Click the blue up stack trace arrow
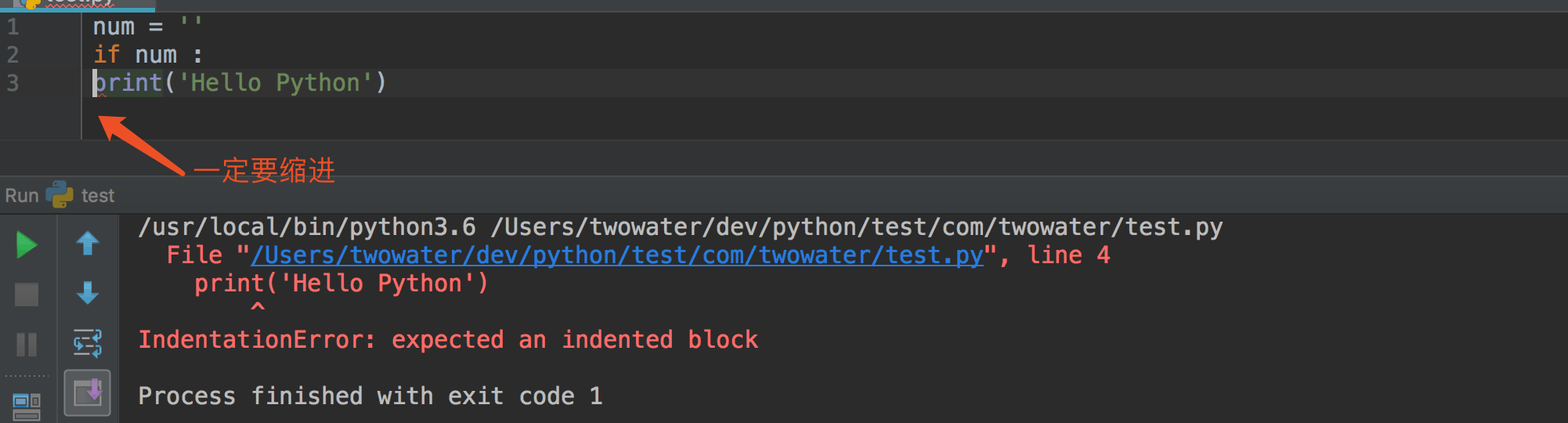This screenshot has height=423, width=1568. tap(88, 244)
